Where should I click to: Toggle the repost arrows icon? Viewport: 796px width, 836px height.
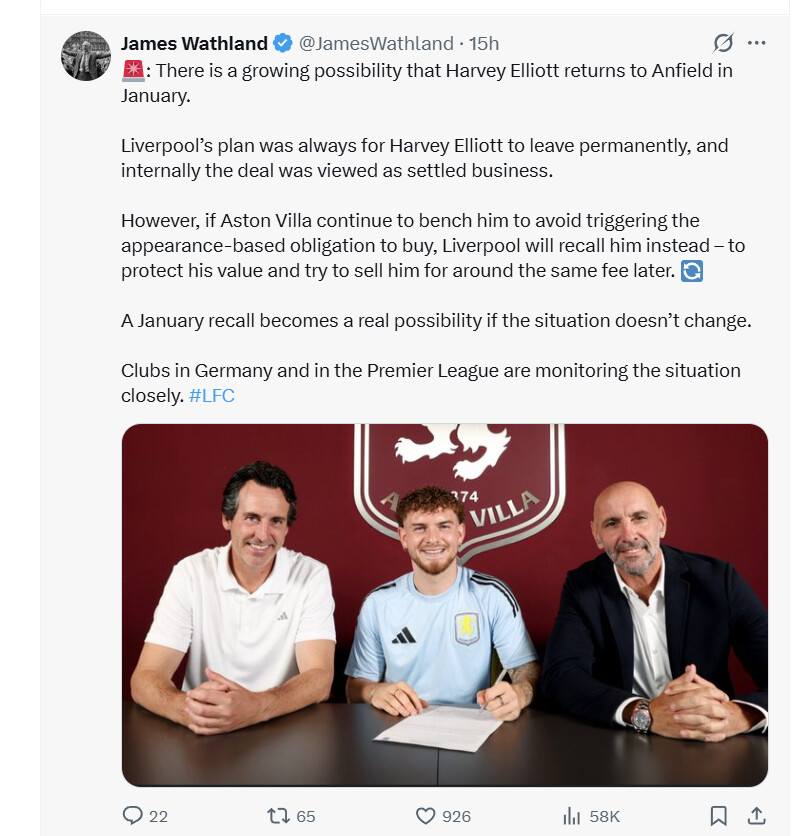tap(278, 816)
